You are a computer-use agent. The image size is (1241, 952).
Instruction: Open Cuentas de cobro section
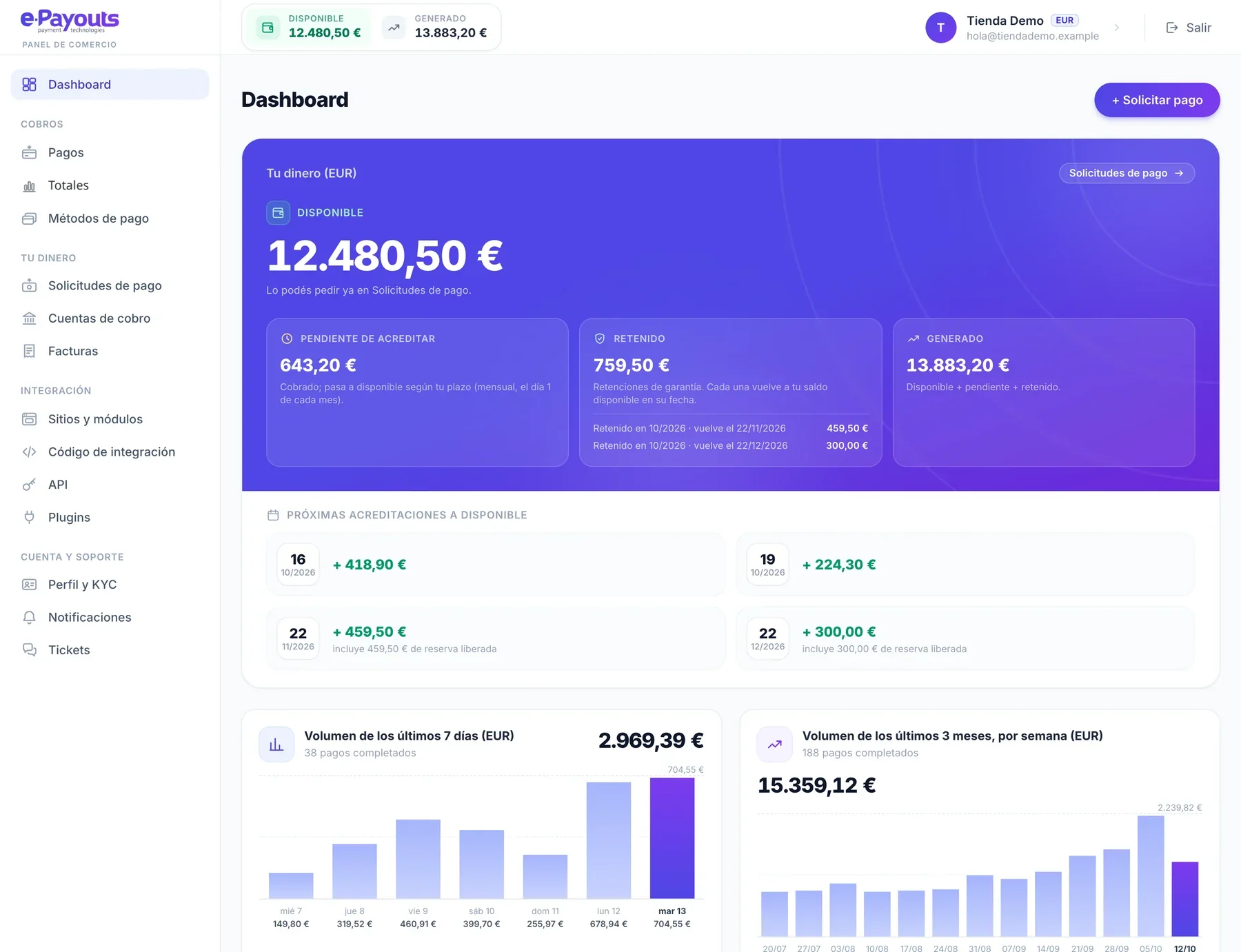coord(110,318)
